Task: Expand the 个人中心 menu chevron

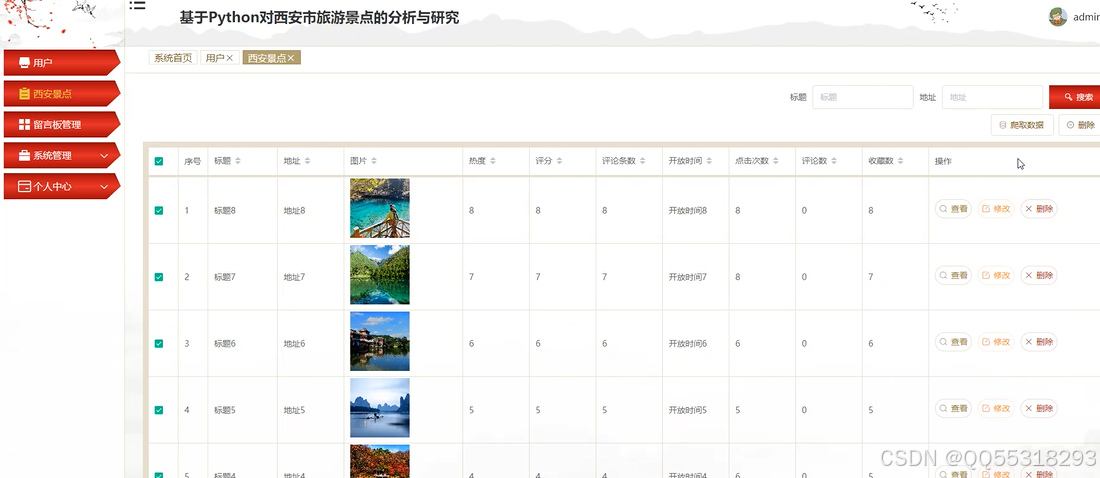Action: click(x=105, y=187)
